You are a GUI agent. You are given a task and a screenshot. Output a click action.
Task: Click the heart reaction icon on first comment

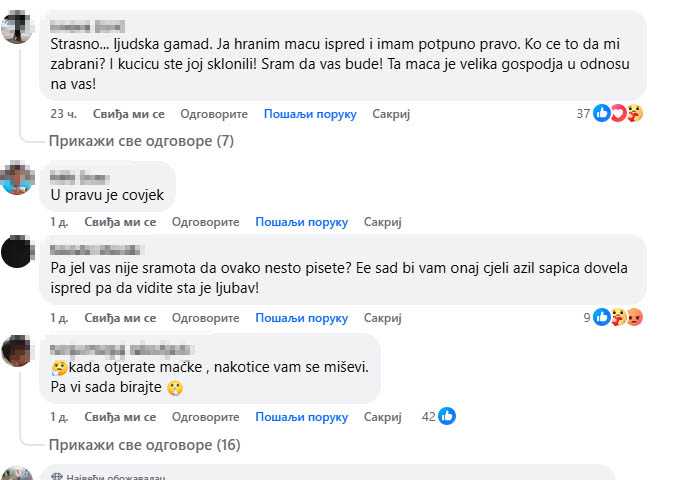pos(618,113)
